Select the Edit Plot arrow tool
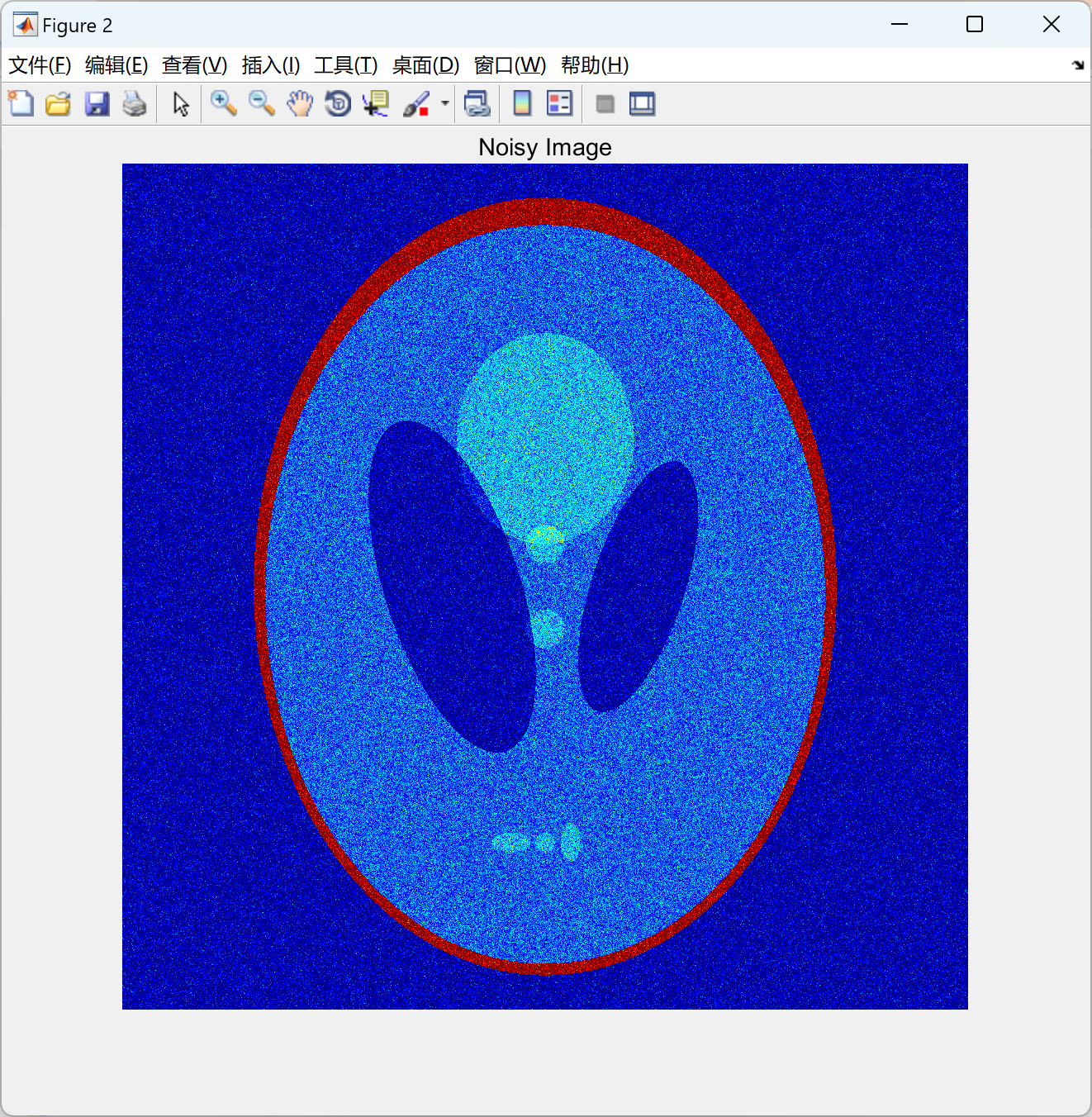The height and width of the screenshot is (1117, 1092). pyautogui.click(x=181, y=104)
